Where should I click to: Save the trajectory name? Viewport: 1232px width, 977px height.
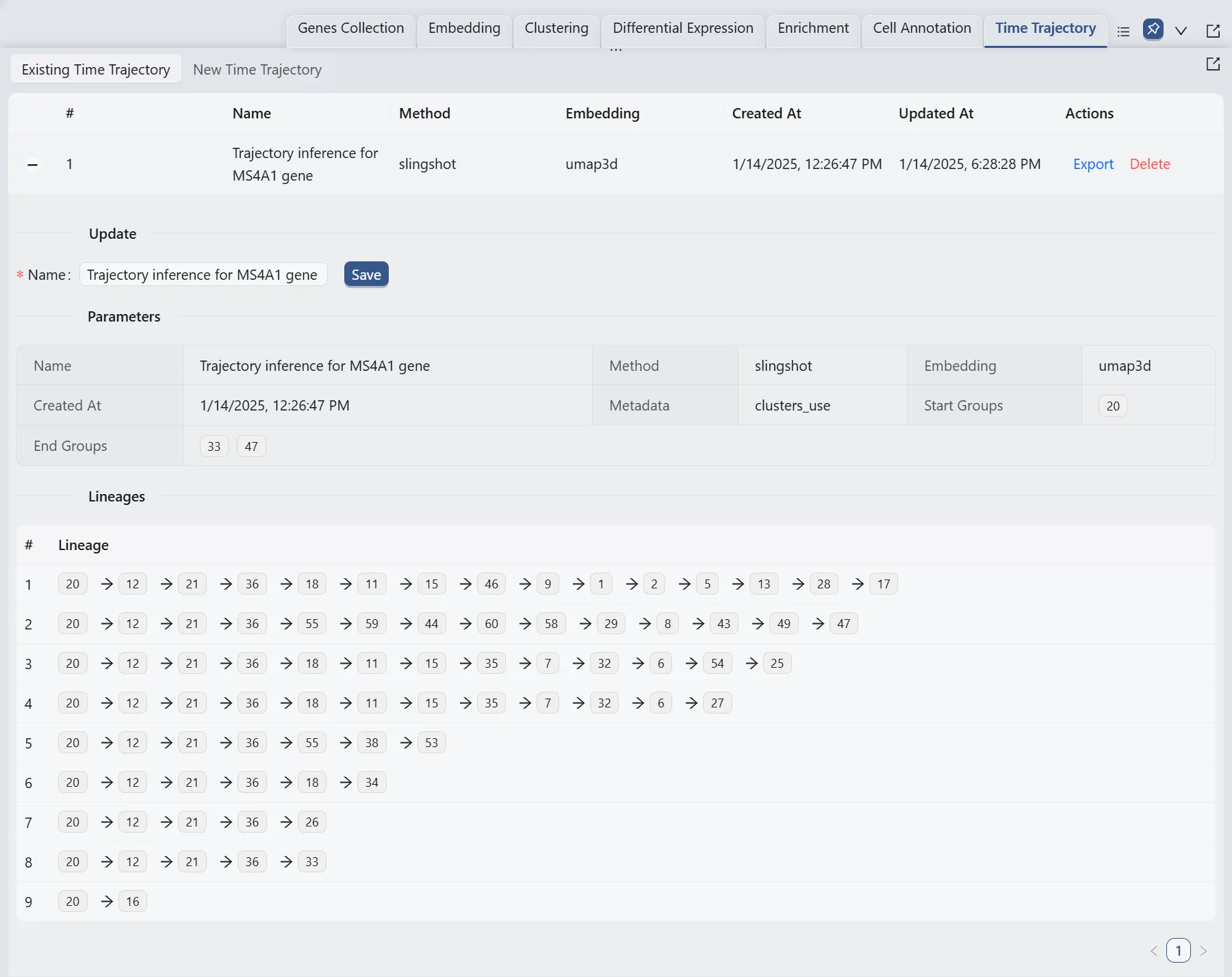366,275
